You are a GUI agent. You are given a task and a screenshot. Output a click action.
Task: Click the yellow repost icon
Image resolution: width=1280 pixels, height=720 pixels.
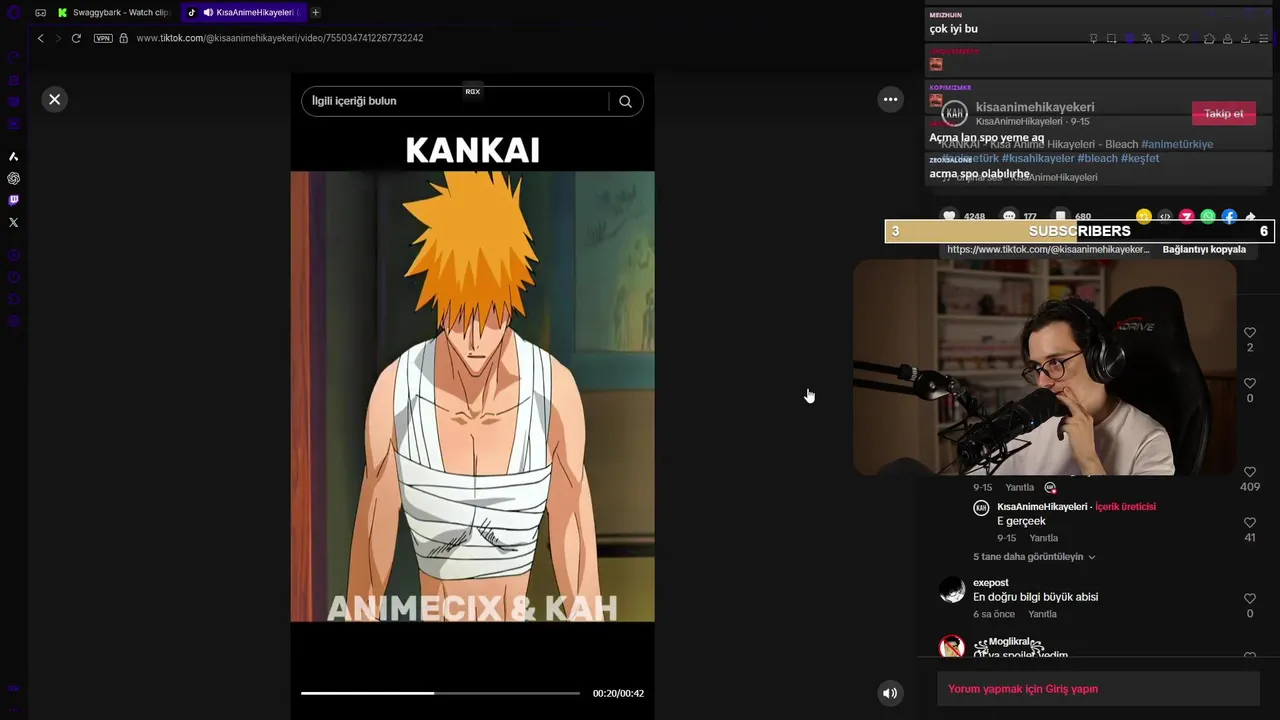pos(1144,216)
